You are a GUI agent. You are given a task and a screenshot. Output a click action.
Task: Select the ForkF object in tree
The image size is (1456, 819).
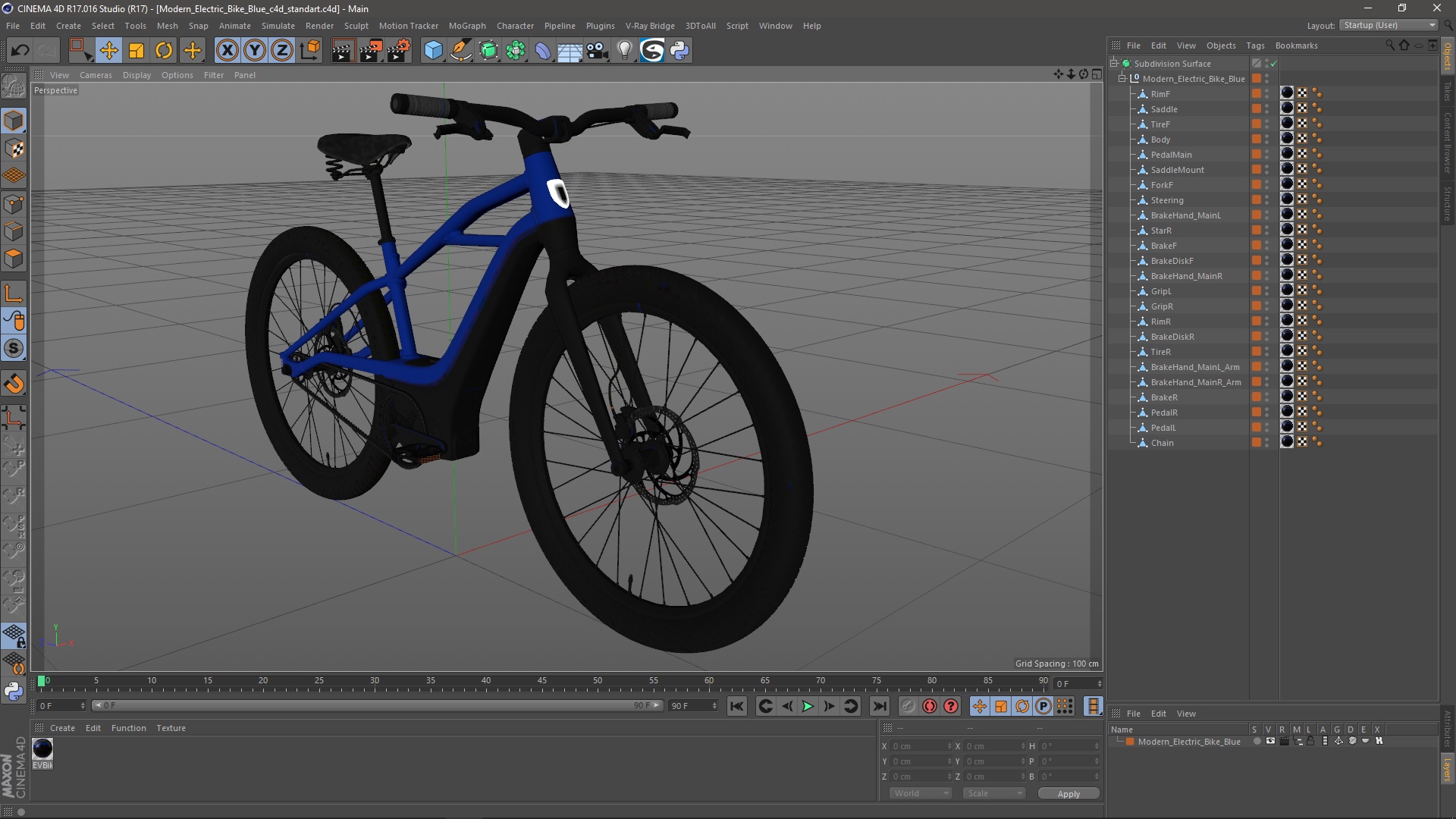[x=1161, y=185]
